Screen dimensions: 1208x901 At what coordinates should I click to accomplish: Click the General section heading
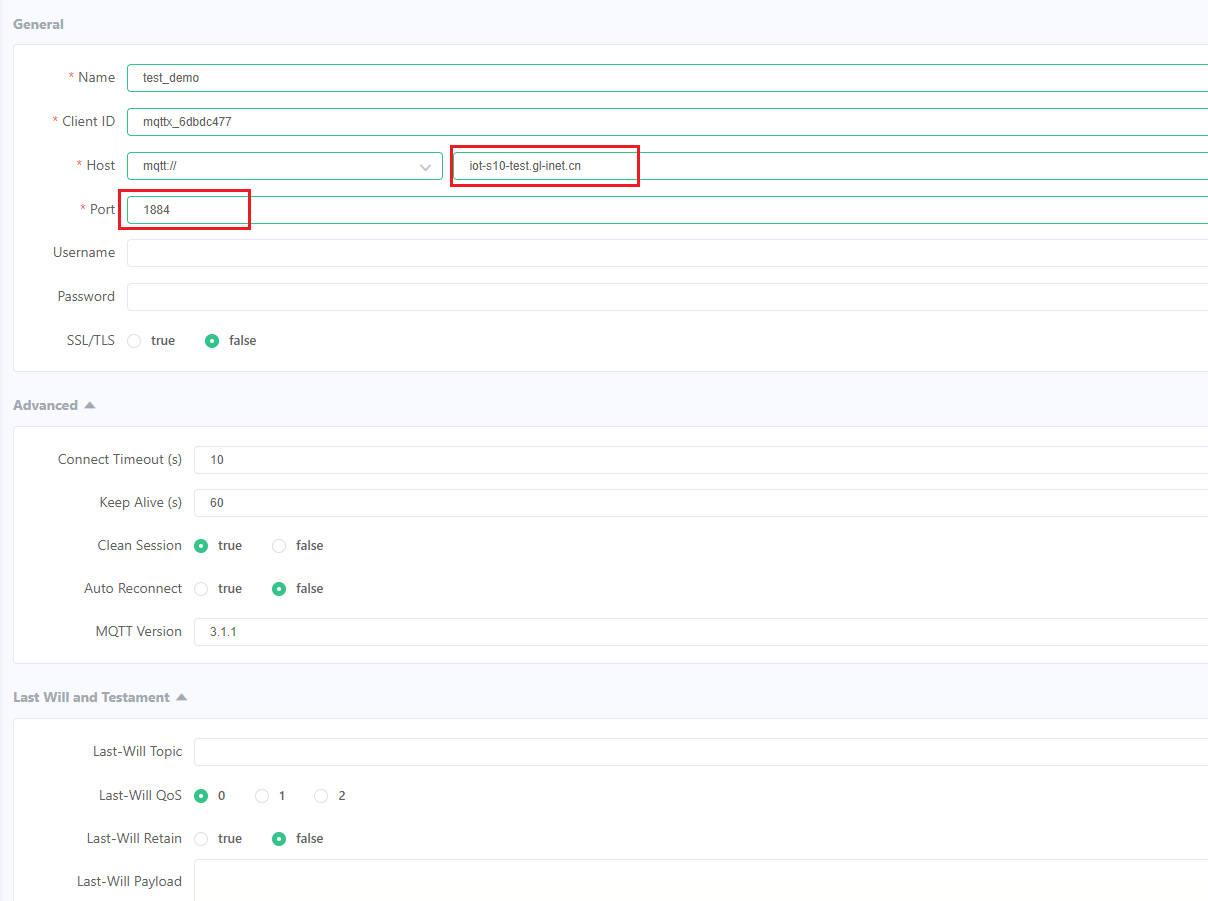[x=38, y=24]
